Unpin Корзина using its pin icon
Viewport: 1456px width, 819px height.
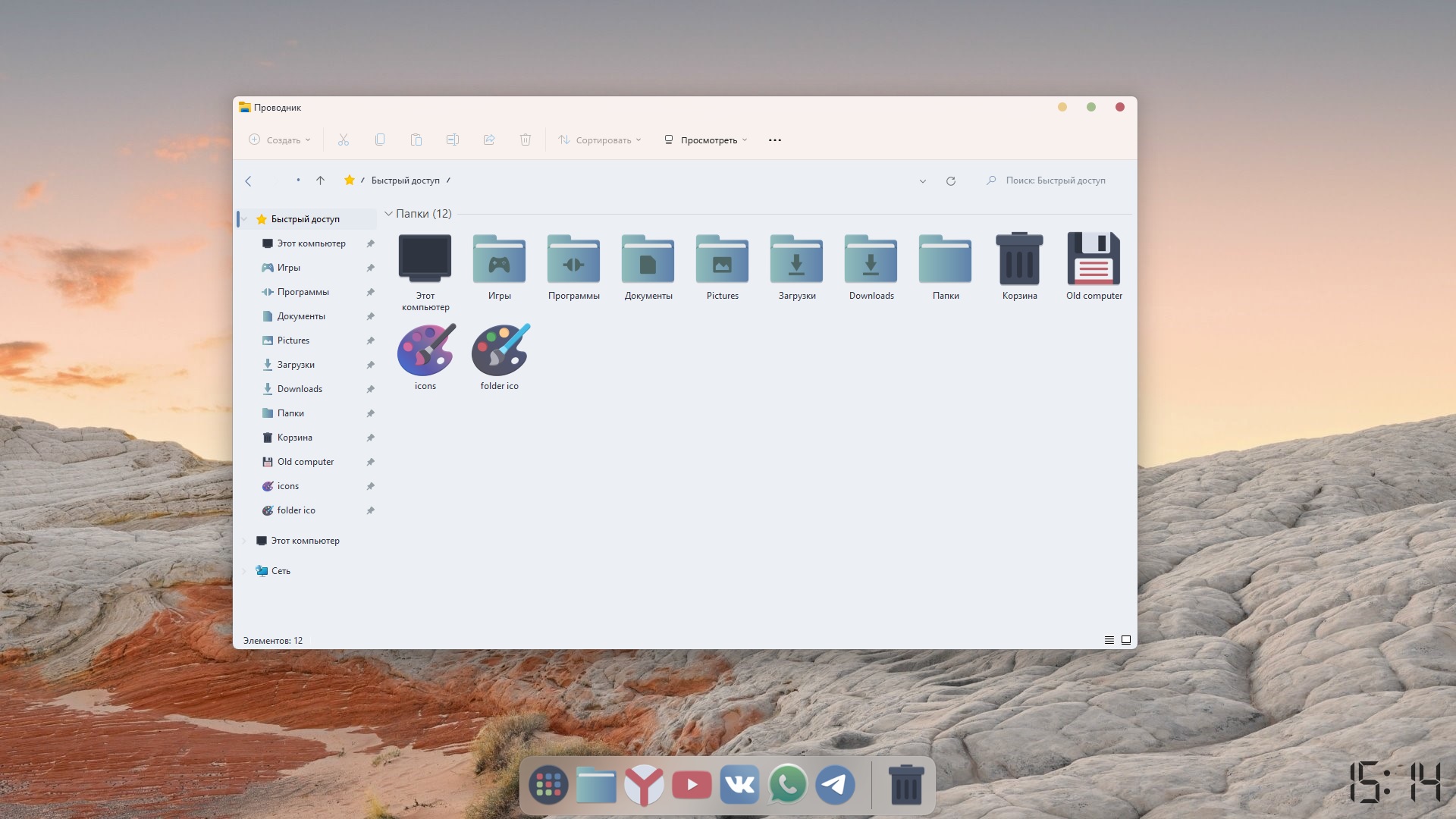tap(371, 438)
